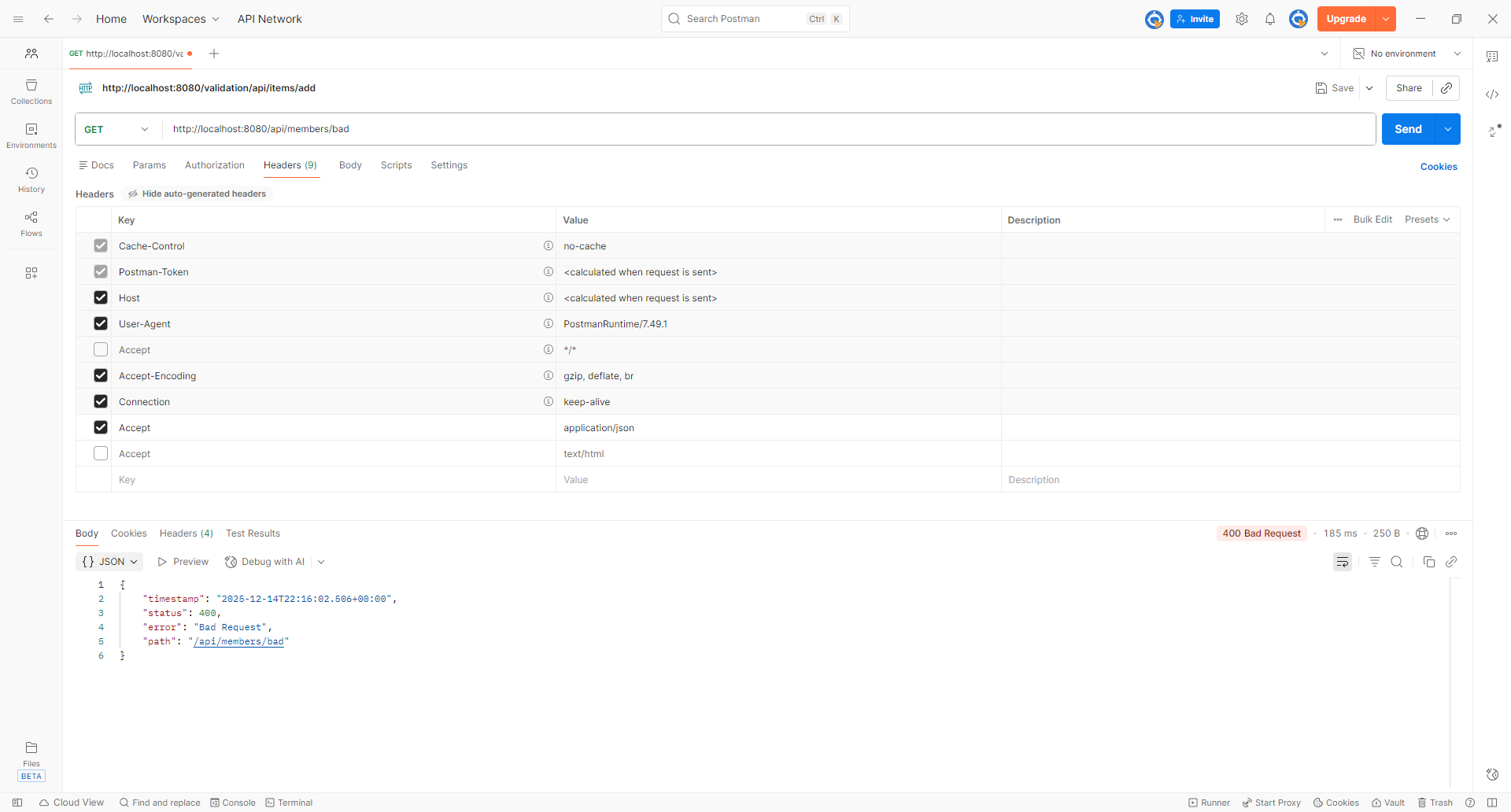Open Environments in the sidebar
This screenshot has width=1511, height=812.
pos(31,135)
